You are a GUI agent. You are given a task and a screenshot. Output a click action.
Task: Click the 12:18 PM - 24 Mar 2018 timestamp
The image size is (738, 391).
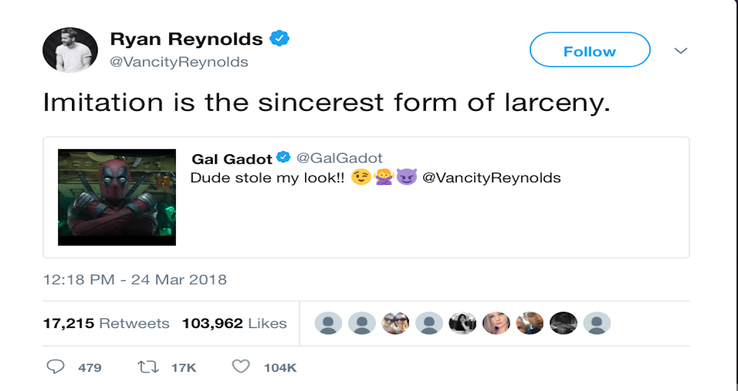coord(135,280)
